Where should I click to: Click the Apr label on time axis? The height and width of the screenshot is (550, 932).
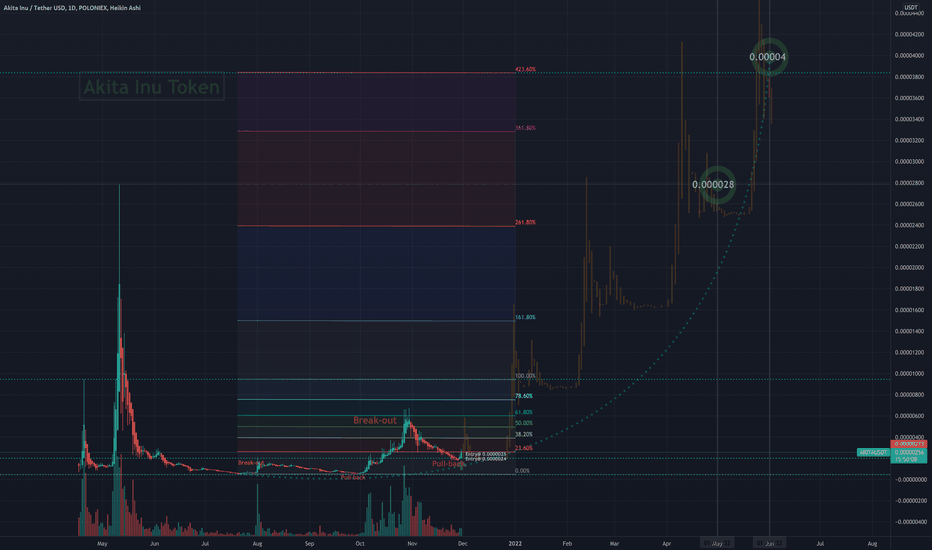tap(666, 543)
